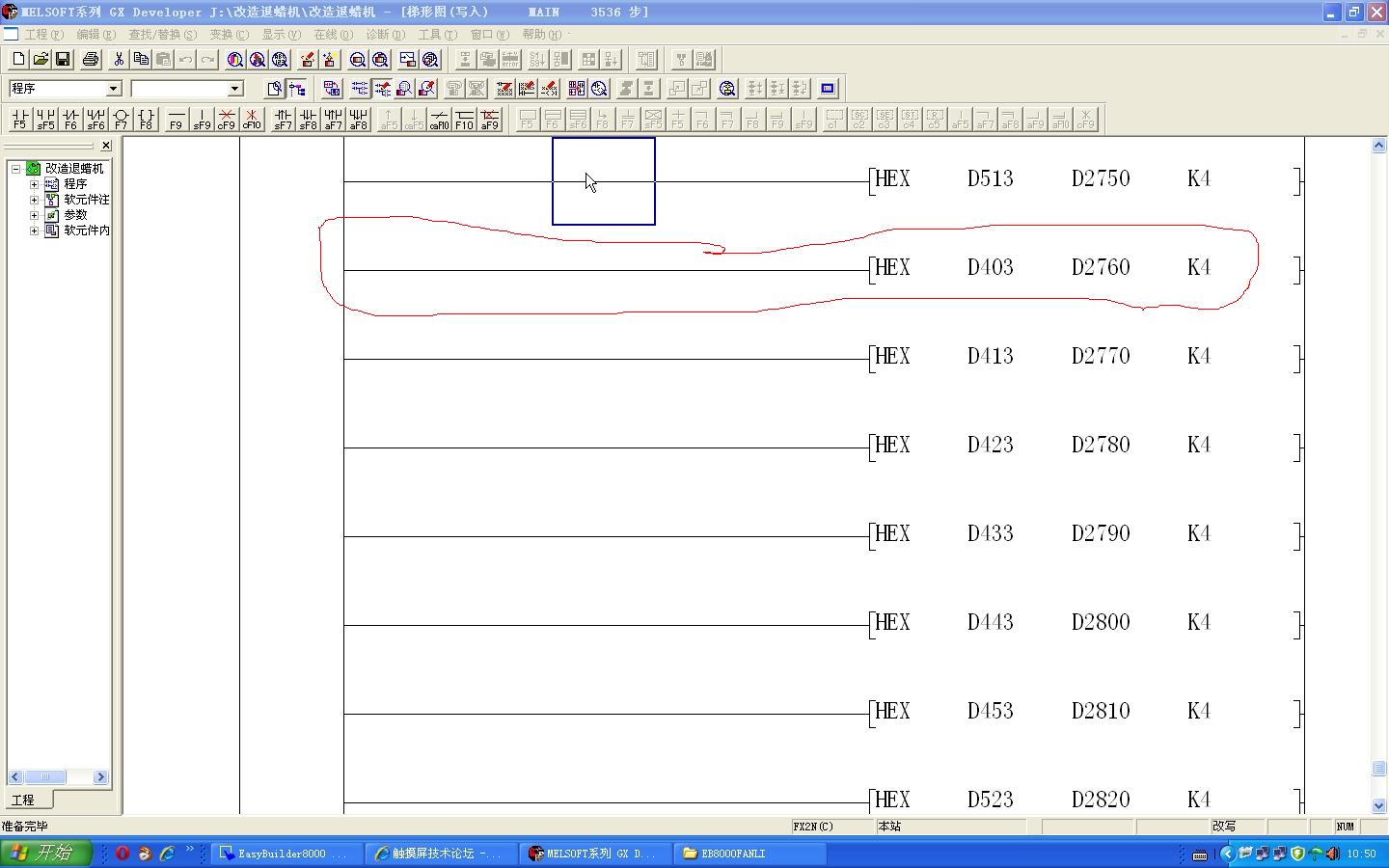Insert output coil (F7)
1389x868 pixels.
click(121, 119)
